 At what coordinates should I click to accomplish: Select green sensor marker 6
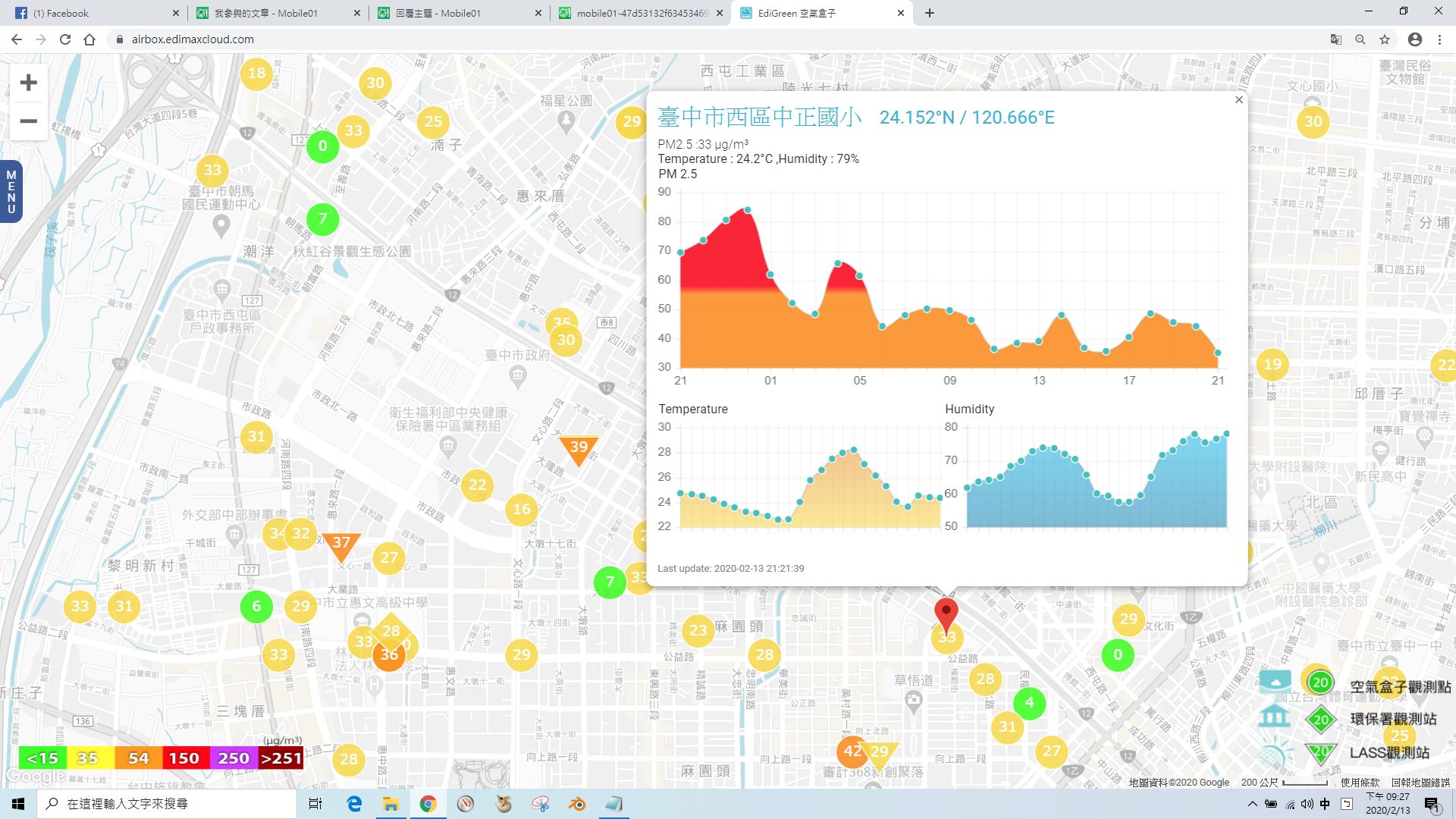[256, 606]
